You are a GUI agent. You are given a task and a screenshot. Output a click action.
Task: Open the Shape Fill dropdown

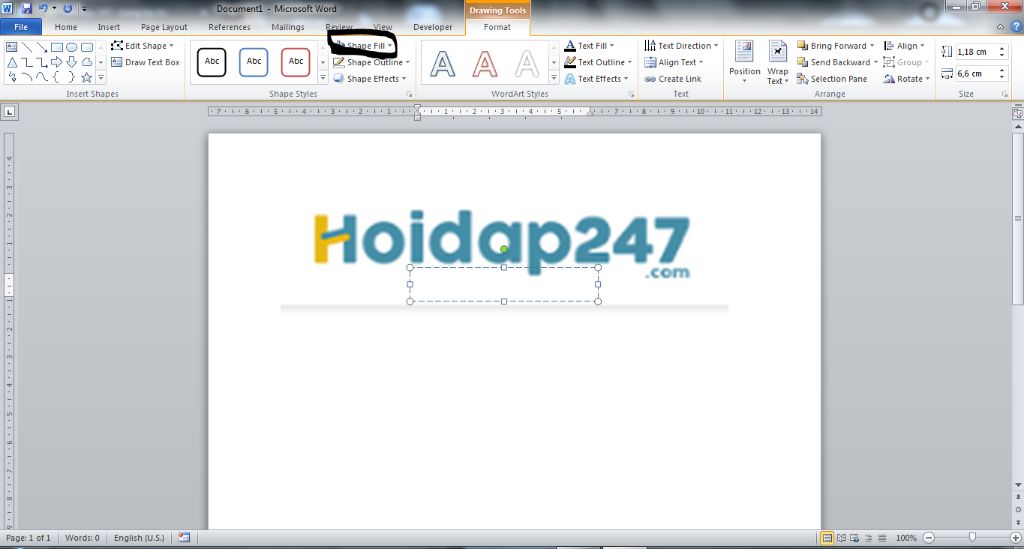click(x=363, y=46)
